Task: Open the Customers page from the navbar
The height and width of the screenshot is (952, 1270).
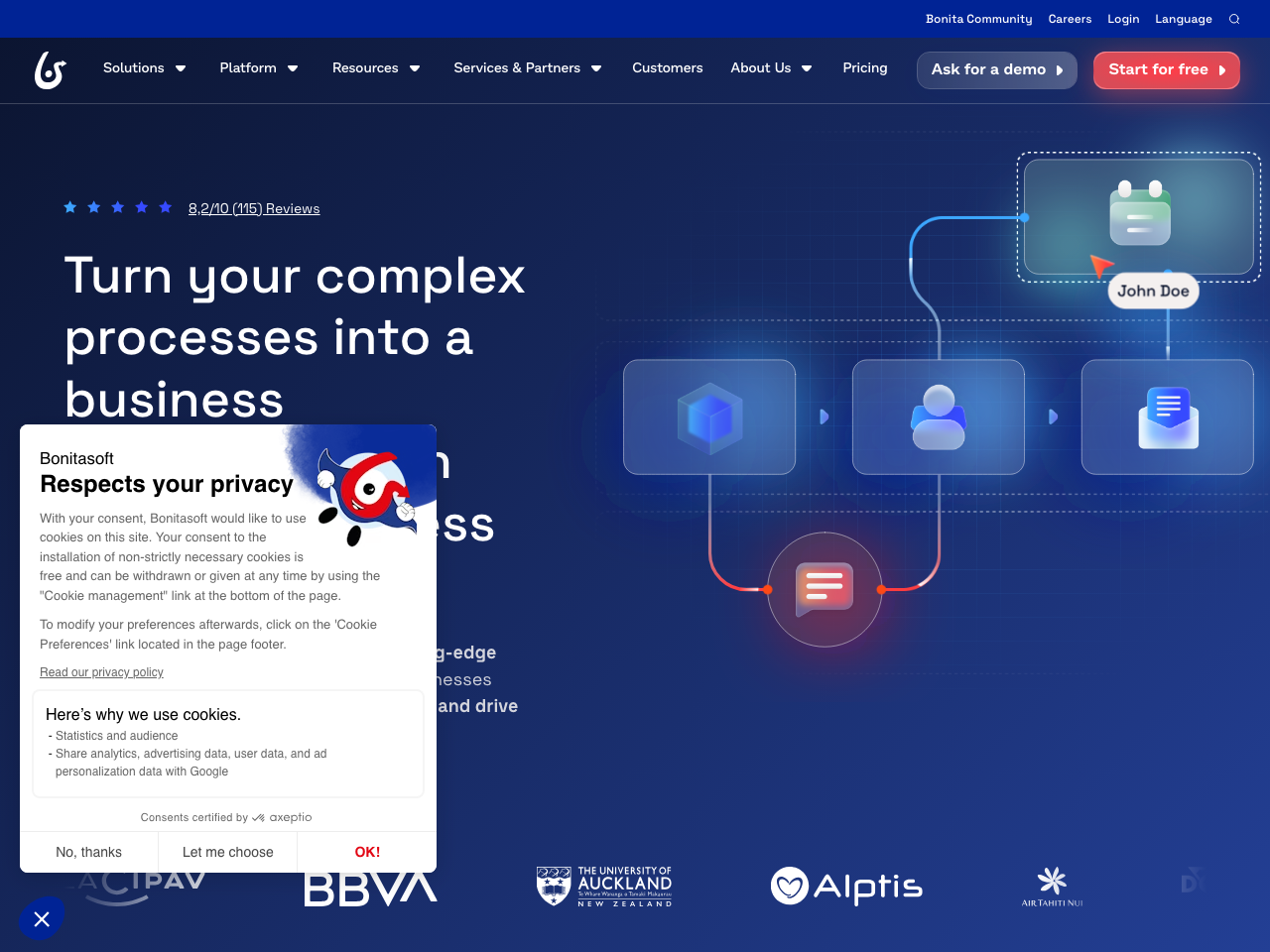Action: pos(667,69)
